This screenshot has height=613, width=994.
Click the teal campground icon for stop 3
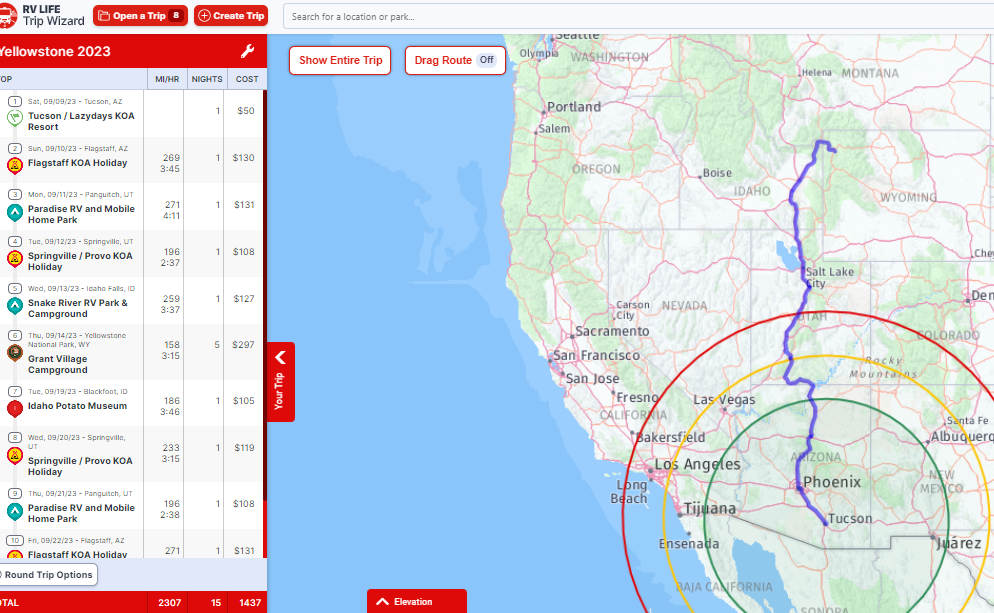click(x=15, y=212)
